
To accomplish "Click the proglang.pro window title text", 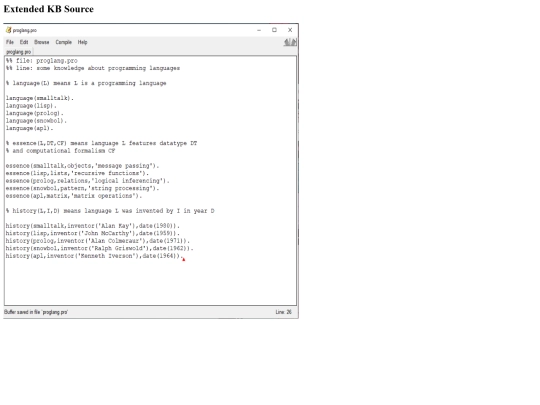I will pos(25,30).
